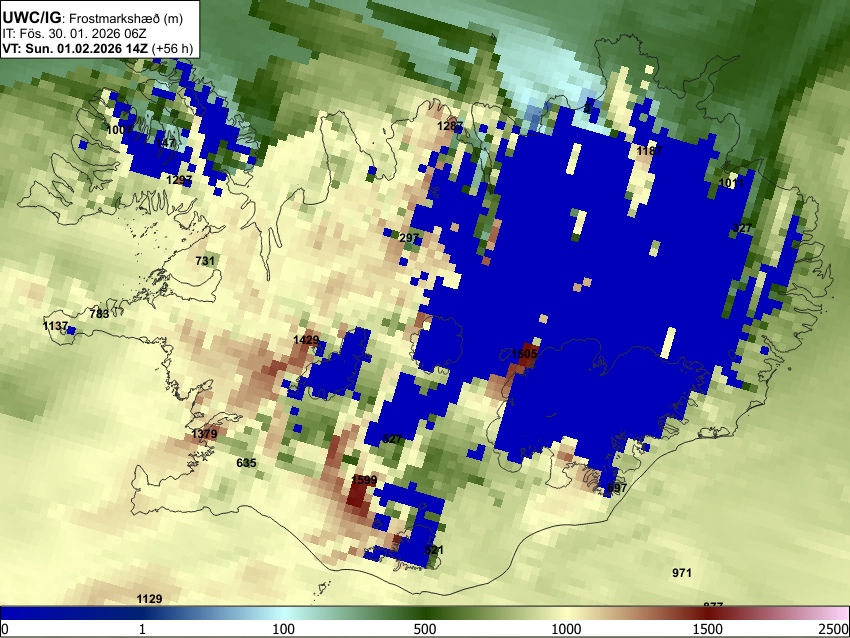The image size is (850, 638).
Task: Click the map value 327
Action: pyautogui.click(x=742, y=228)
